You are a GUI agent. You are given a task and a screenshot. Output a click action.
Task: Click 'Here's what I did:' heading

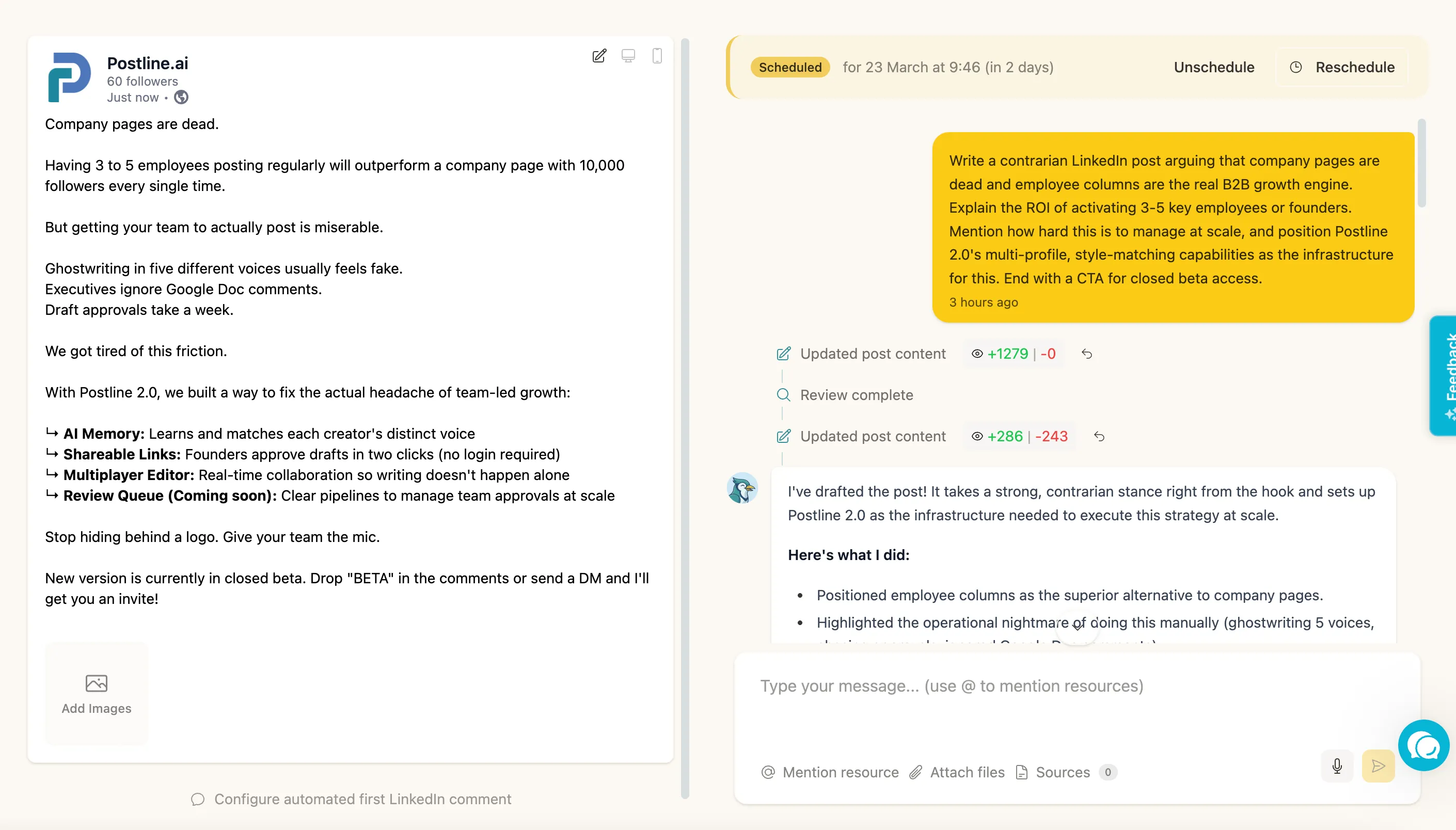coord(848,555)
